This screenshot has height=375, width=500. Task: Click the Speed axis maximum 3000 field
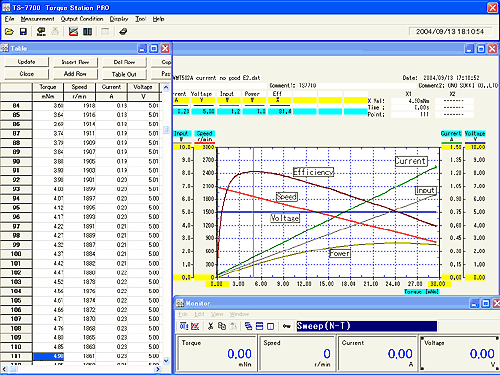click(x=205, y=147)
